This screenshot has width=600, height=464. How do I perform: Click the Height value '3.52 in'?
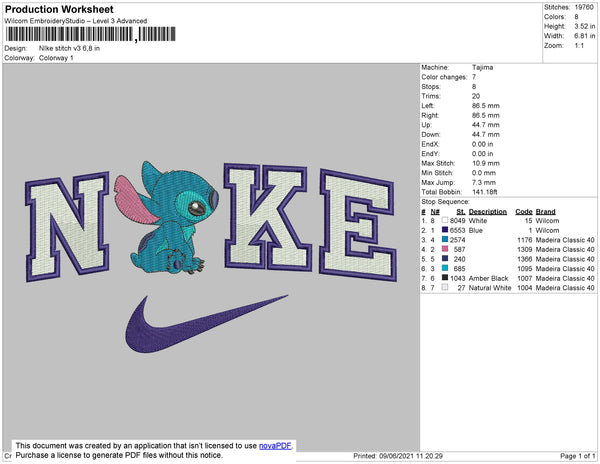585,26
